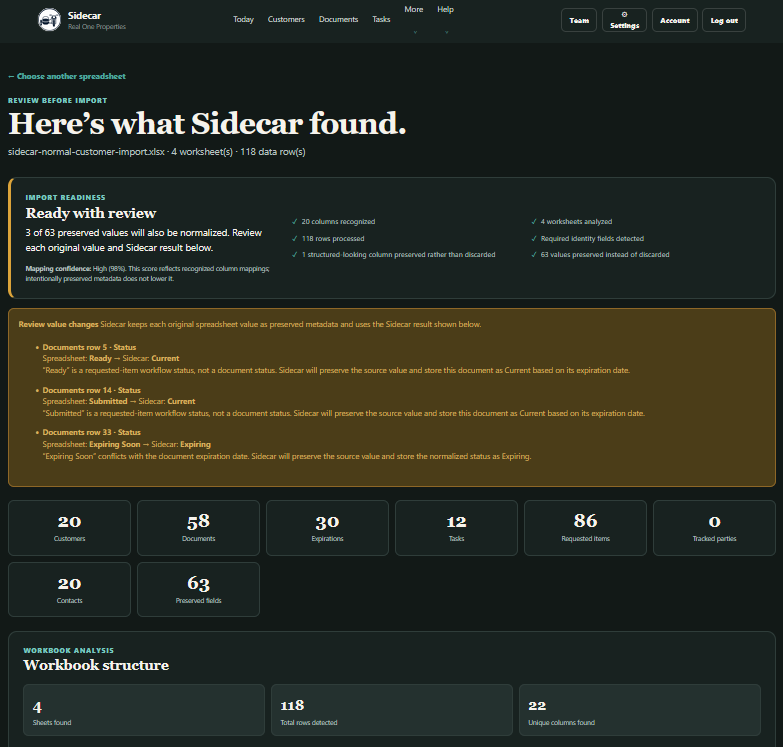This screenshot has width=783, height=747.
Task: Click the checkmark beside 4 worksheets analyzed
Action: point(534,222)
